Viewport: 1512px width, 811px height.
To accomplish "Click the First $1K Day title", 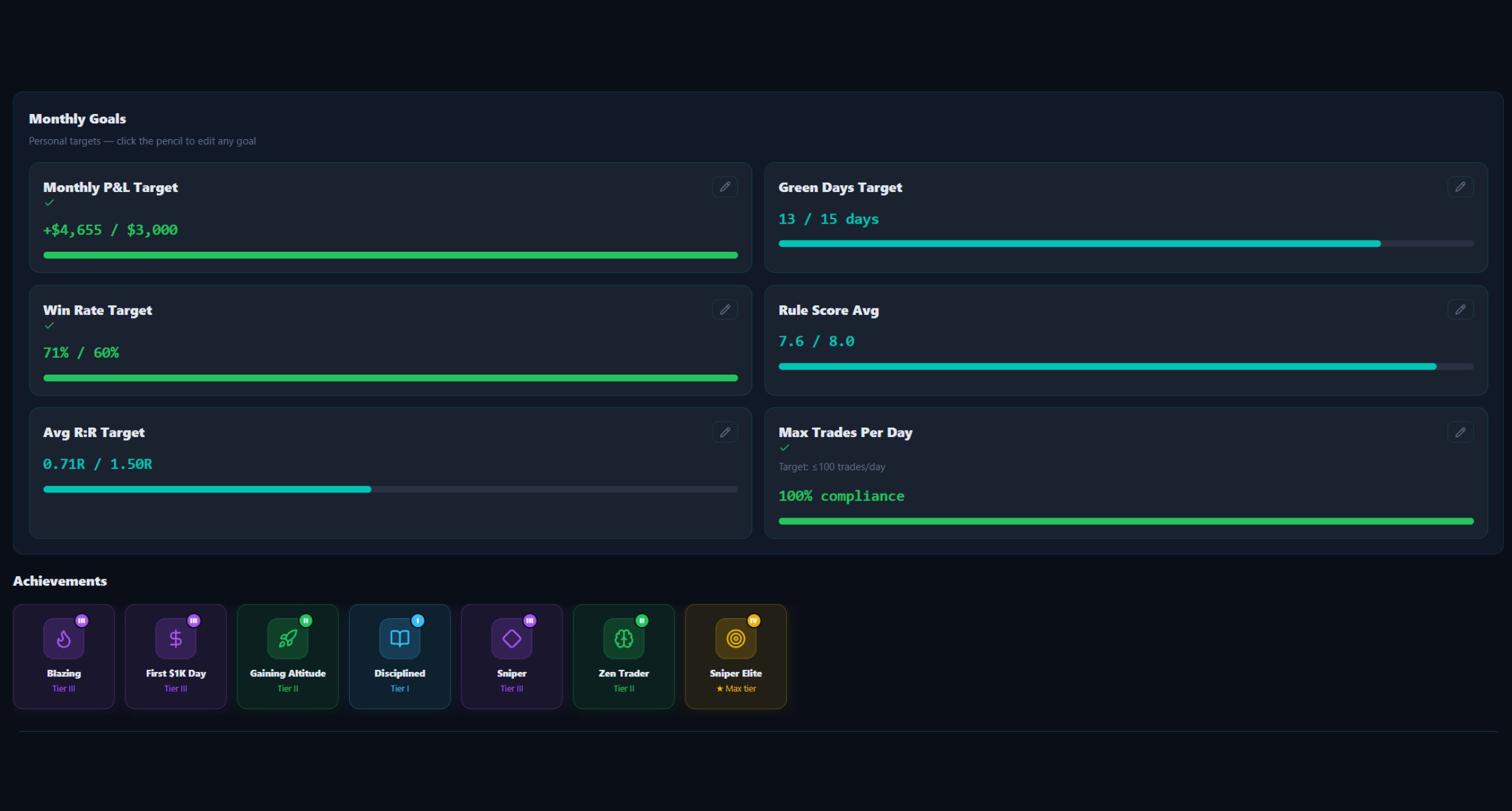I will (x=176, y=673).
